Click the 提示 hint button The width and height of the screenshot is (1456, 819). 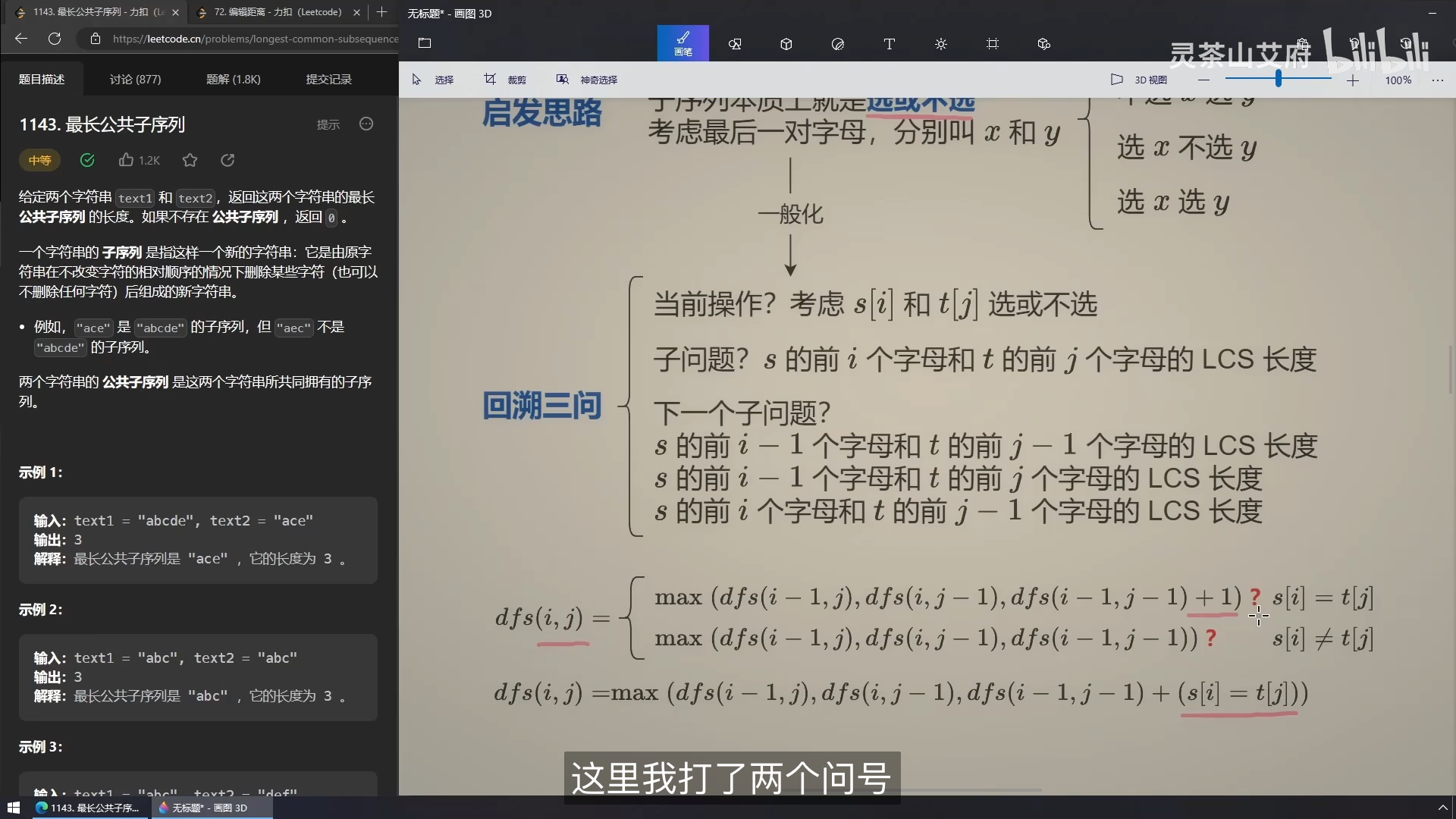tap(328, 124)
